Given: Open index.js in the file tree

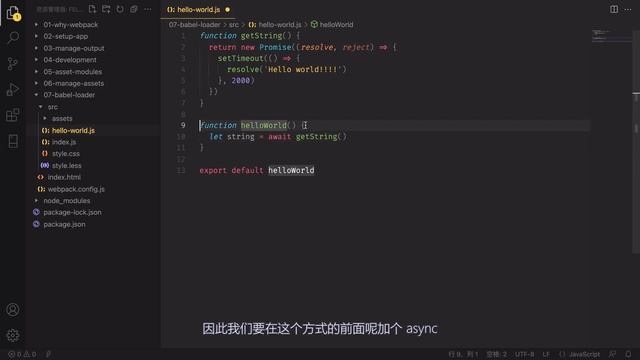Looking at the screenshot, I should click(64, 142).
